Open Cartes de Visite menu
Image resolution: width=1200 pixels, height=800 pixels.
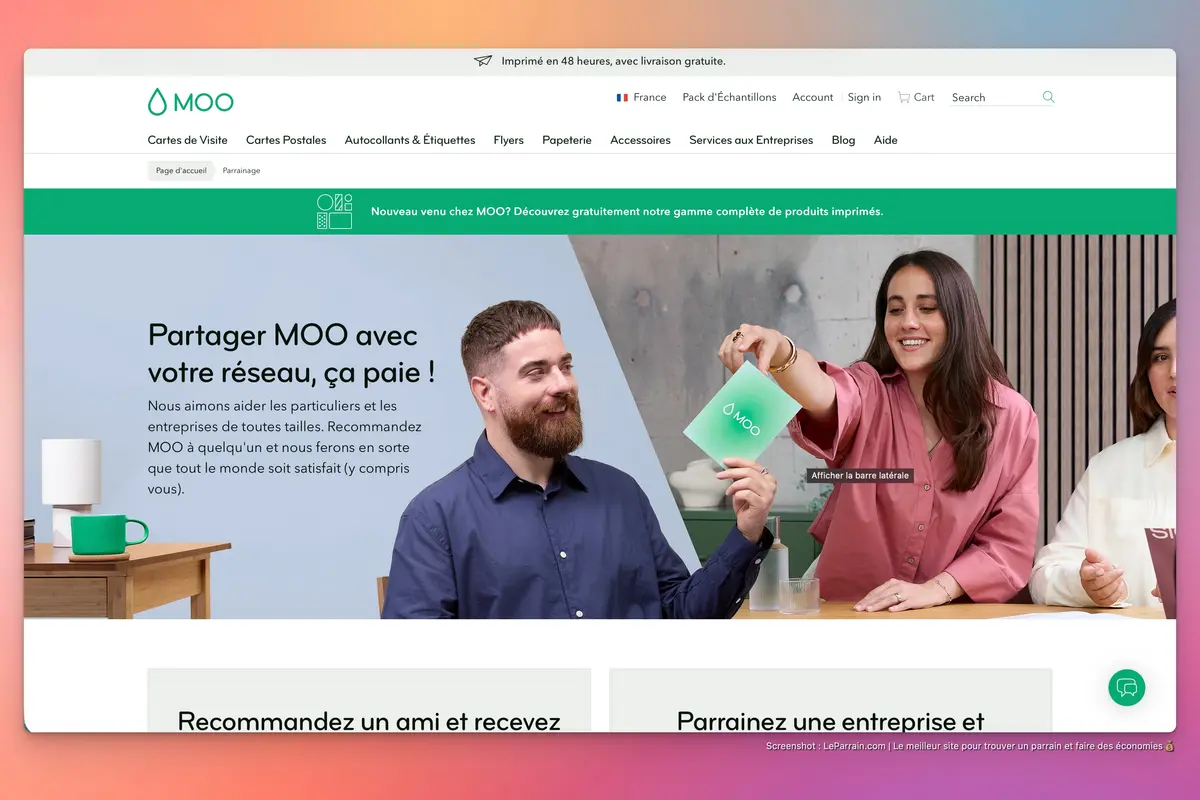click(188, 140)
